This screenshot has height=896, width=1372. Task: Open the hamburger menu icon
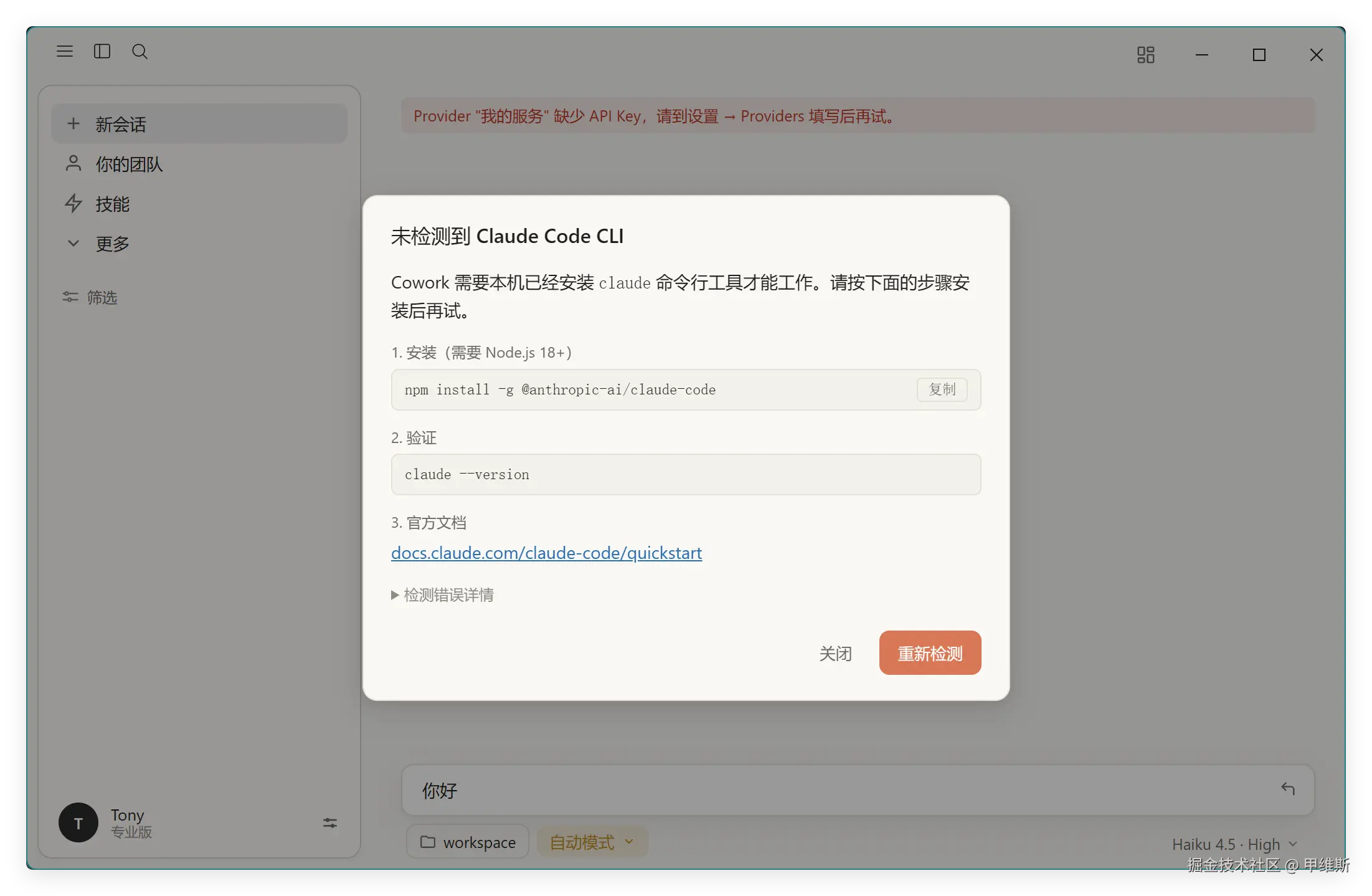point(65,52)
